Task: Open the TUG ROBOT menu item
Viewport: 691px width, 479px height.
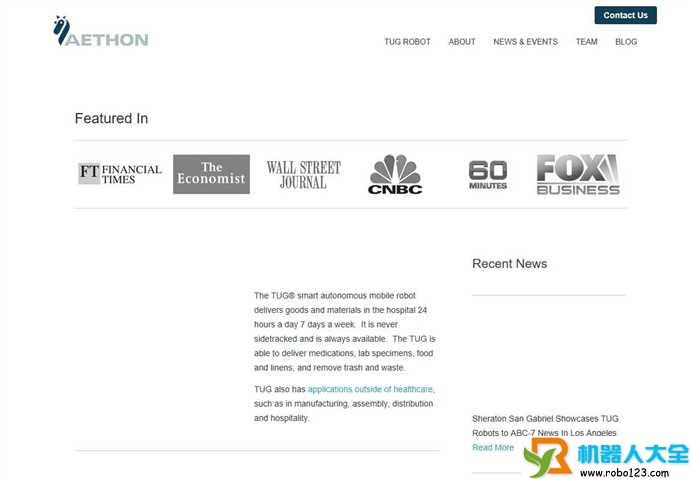Action: pyautogui.click(x=407, y=42)
